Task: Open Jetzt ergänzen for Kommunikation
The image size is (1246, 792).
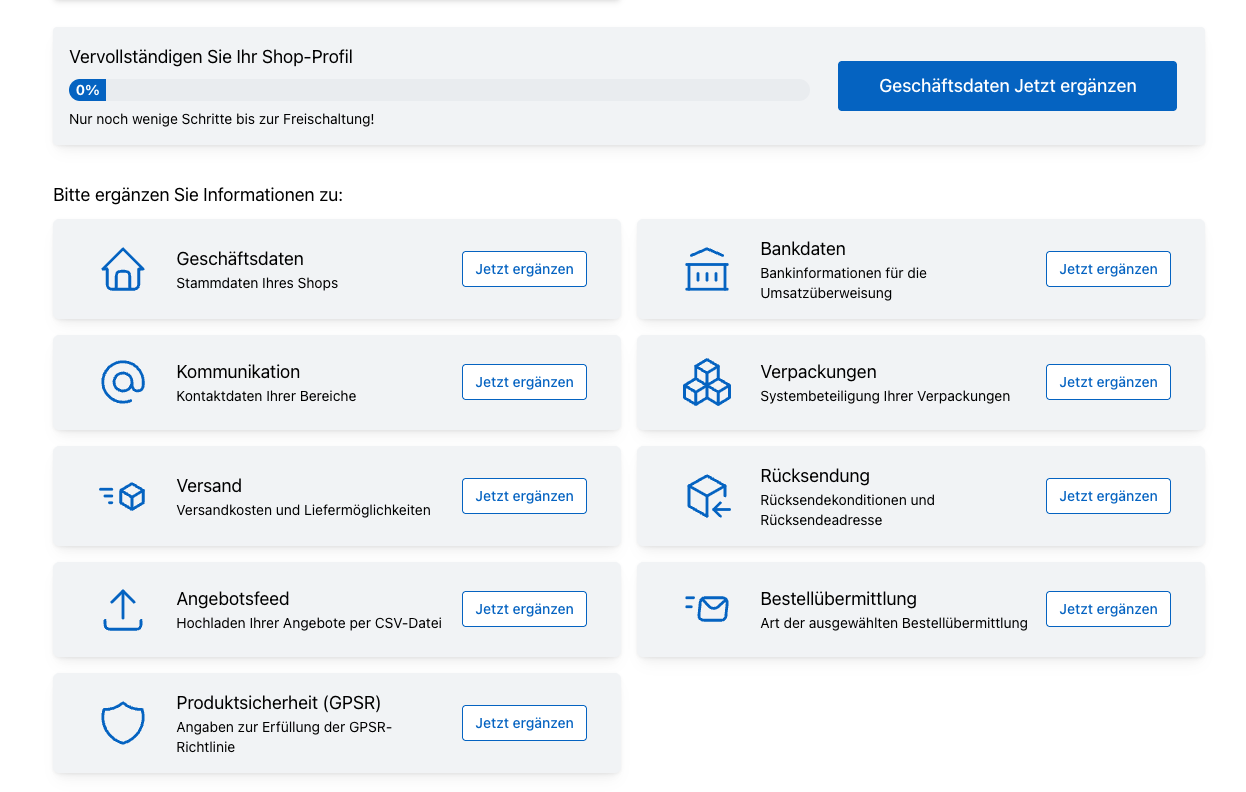Action: pyautogui.click(x=524, y=382)
